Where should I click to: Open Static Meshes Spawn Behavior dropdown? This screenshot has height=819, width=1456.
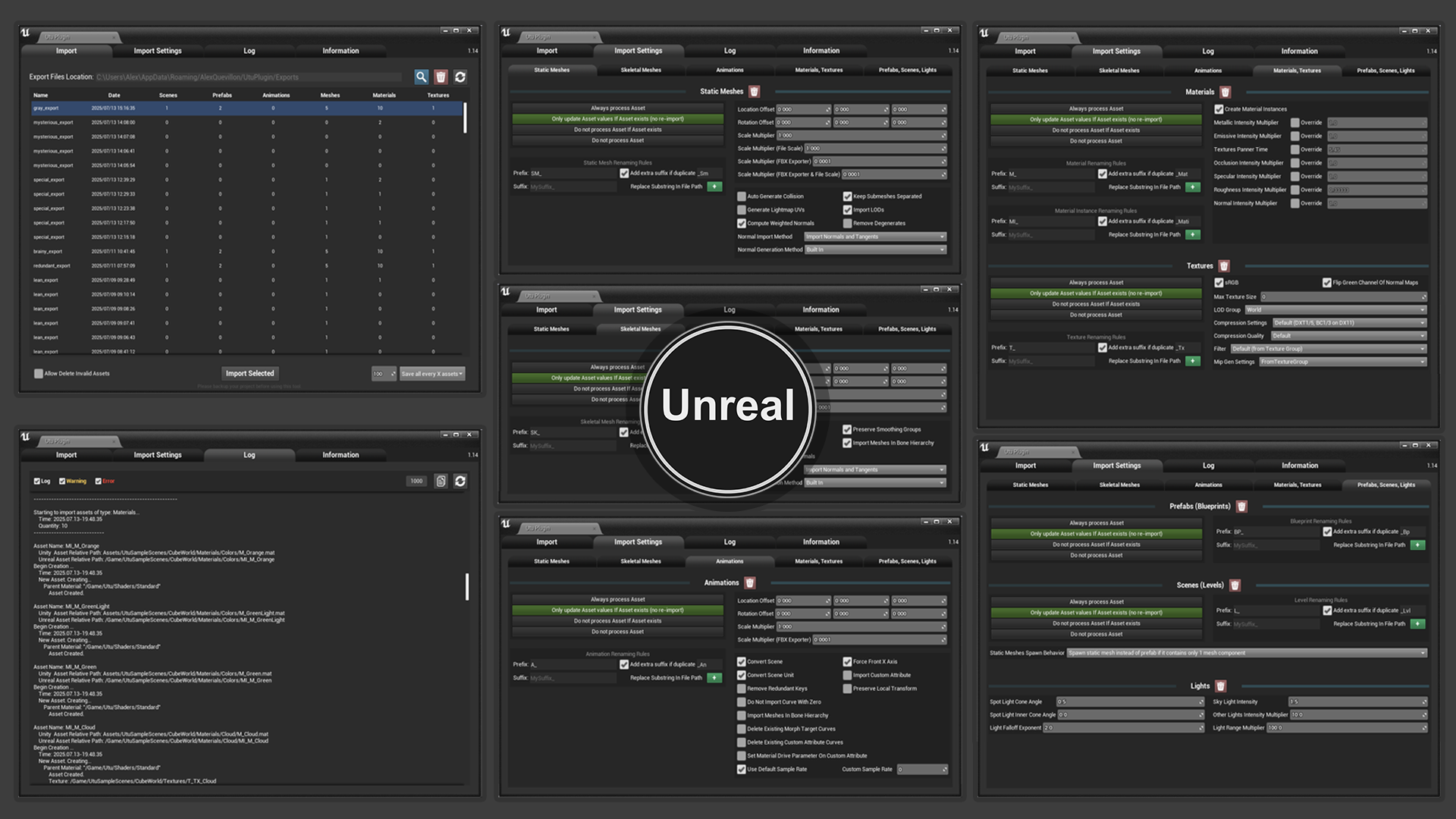[x=1247, y=653]
